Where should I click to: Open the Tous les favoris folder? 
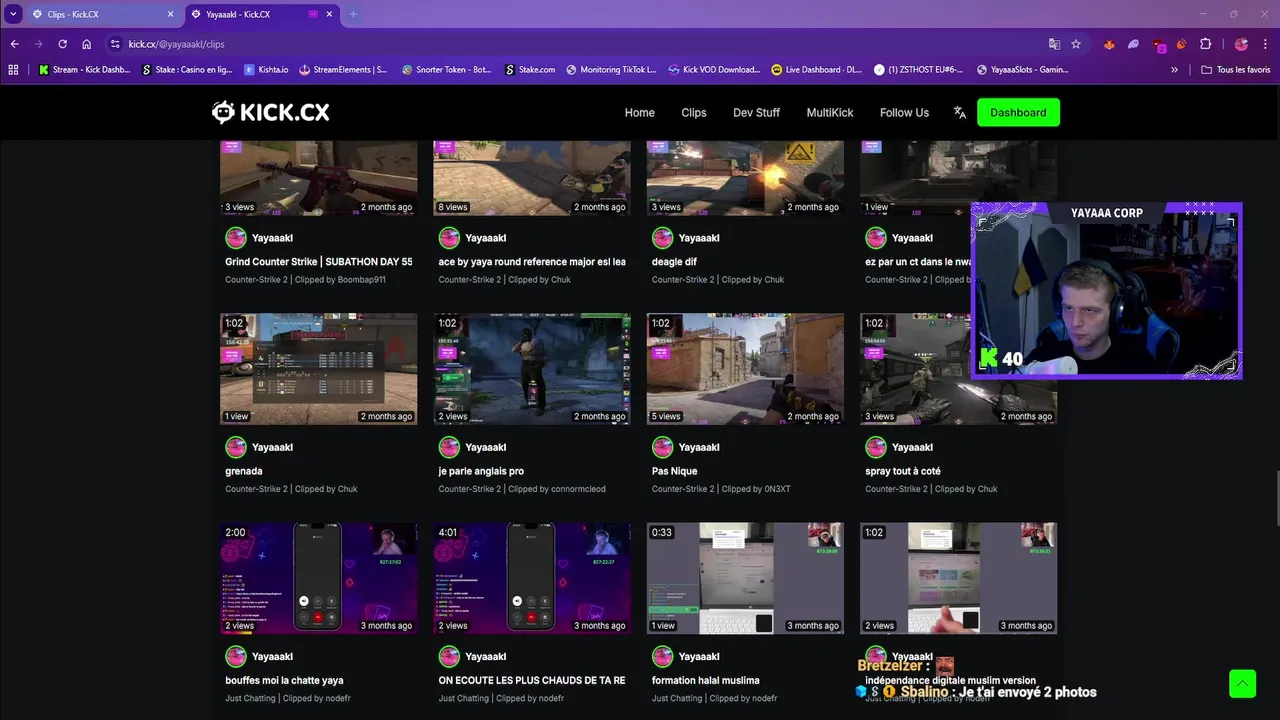click(x=1236, y=70)
